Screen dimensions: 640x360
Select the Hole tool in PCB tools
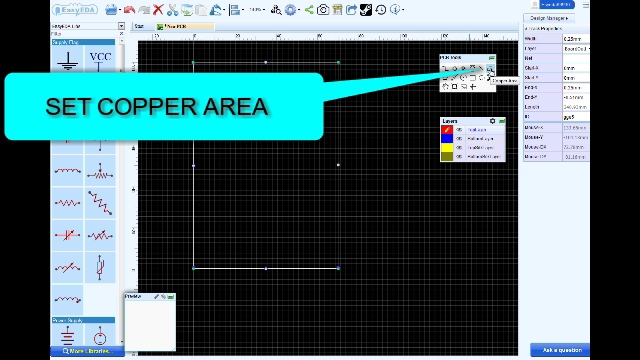454,87
